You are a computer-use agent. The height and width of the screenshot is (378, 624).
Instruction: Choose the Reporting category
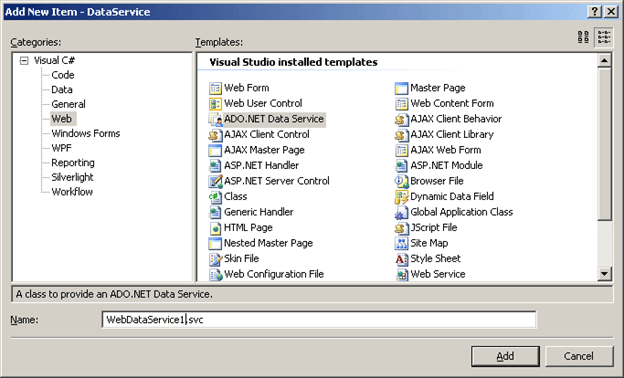pyautogui.click(x=73, y=163)
